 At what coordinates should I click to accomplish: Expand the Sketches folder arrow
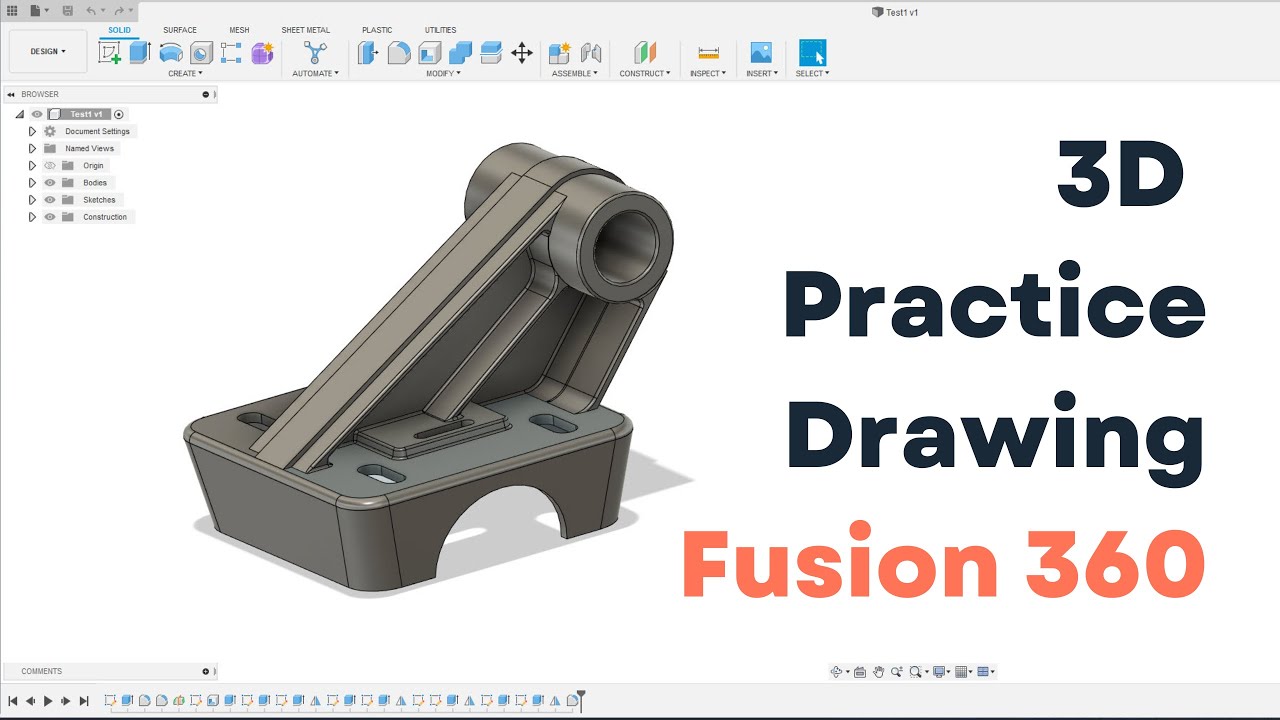(x=32, y=200)
